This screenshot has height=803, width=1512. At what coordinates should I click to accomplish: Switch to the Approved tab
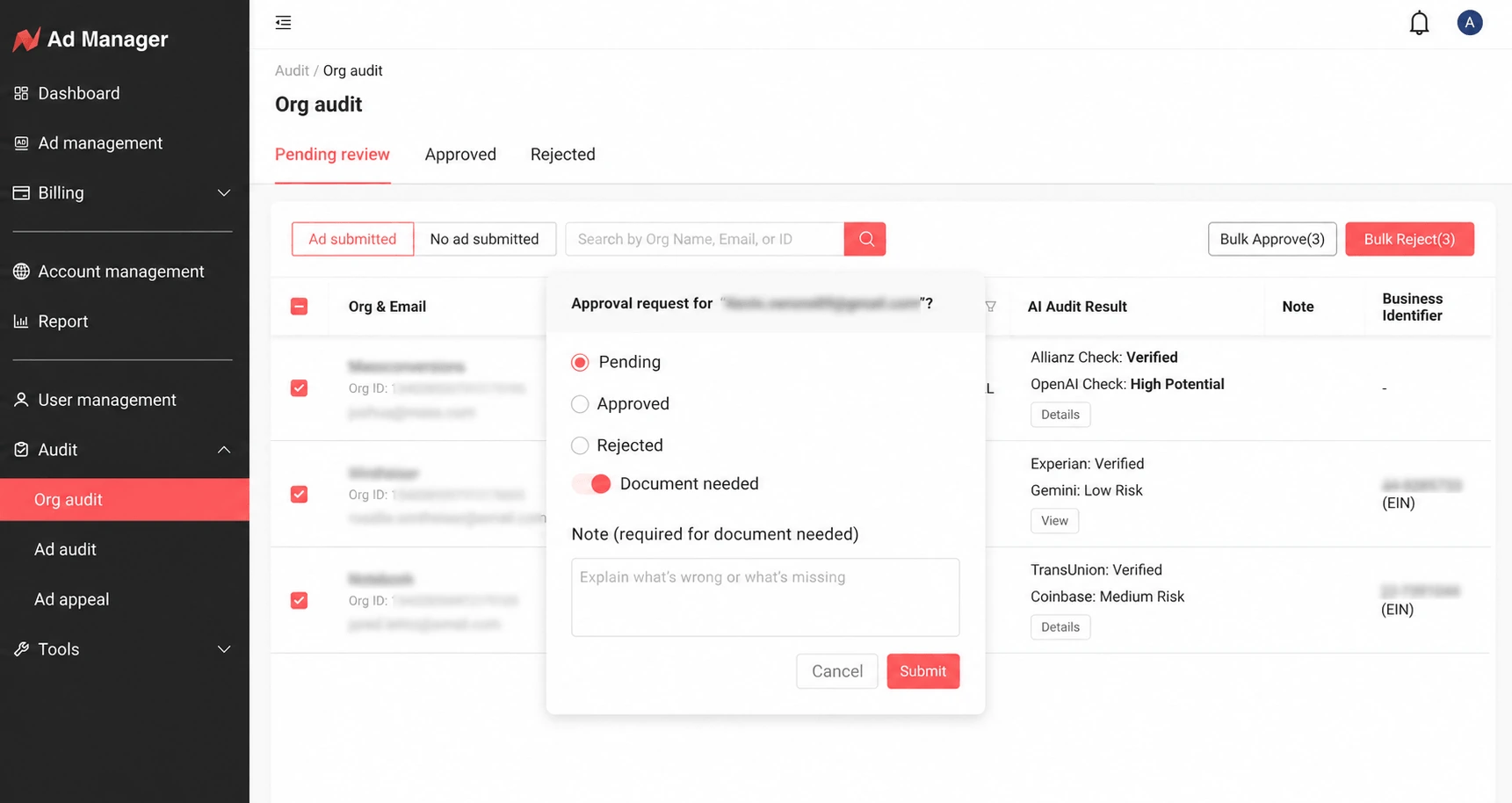[460, 155]
